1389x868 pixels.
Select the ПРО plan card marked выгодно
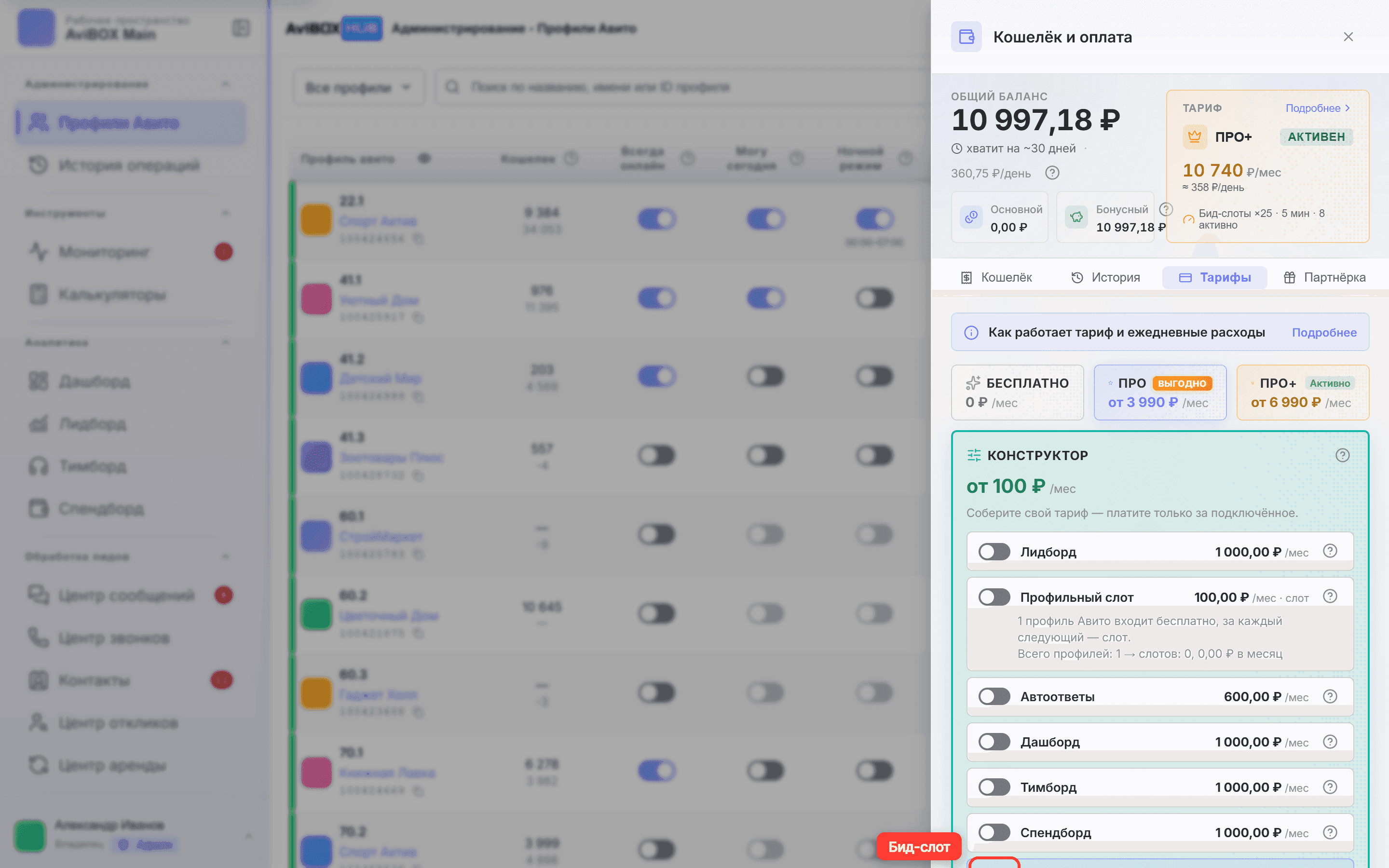pos(1160,393)
